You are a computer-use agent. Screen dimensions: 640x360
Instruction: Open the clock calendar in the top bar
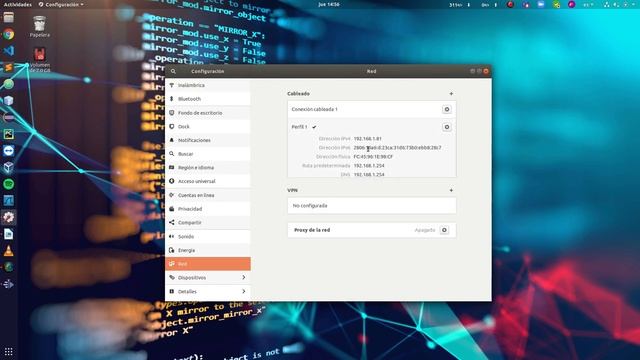click(x=329, y=4)
